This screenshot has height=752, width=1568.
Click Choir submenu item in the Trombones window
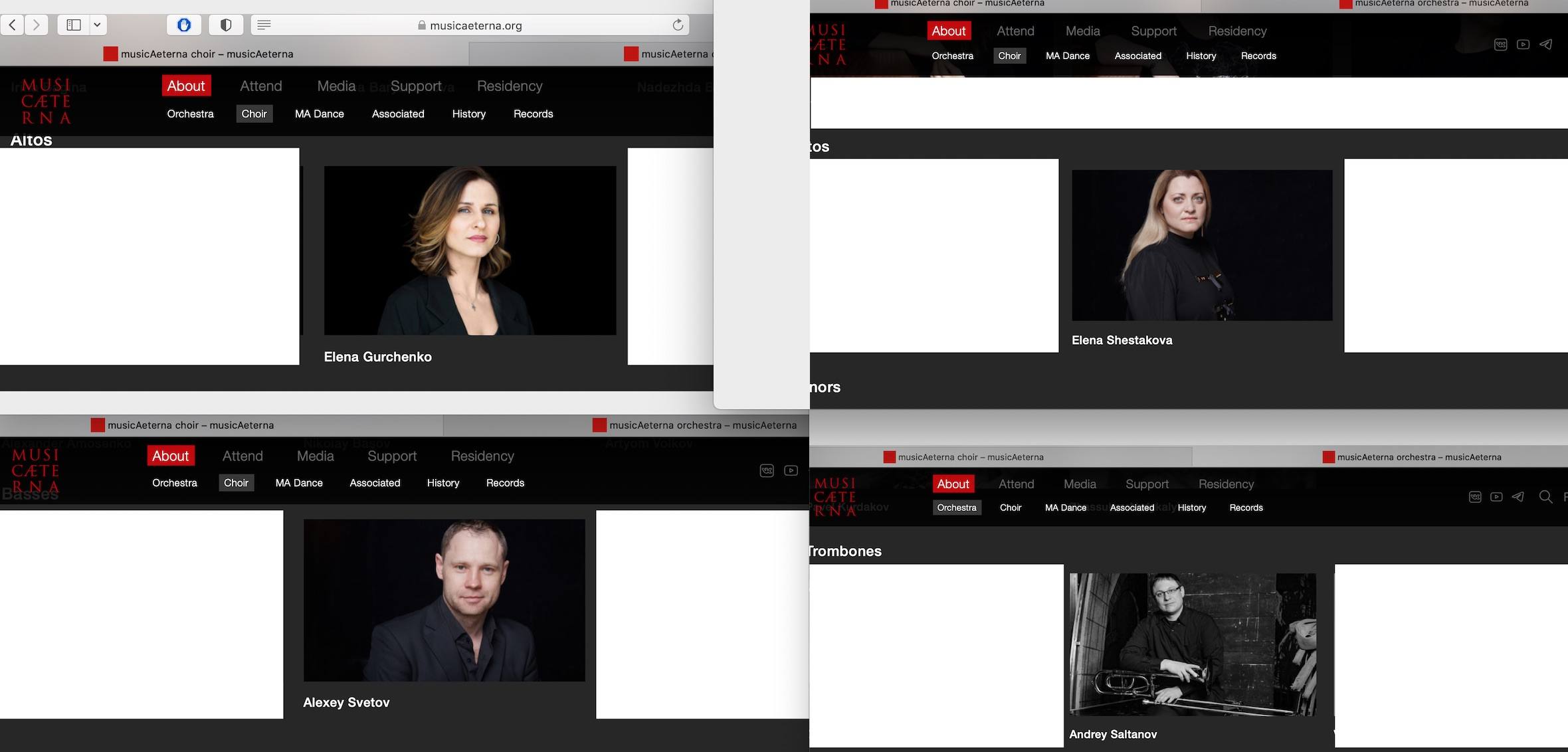click(x=1010, y=508)
